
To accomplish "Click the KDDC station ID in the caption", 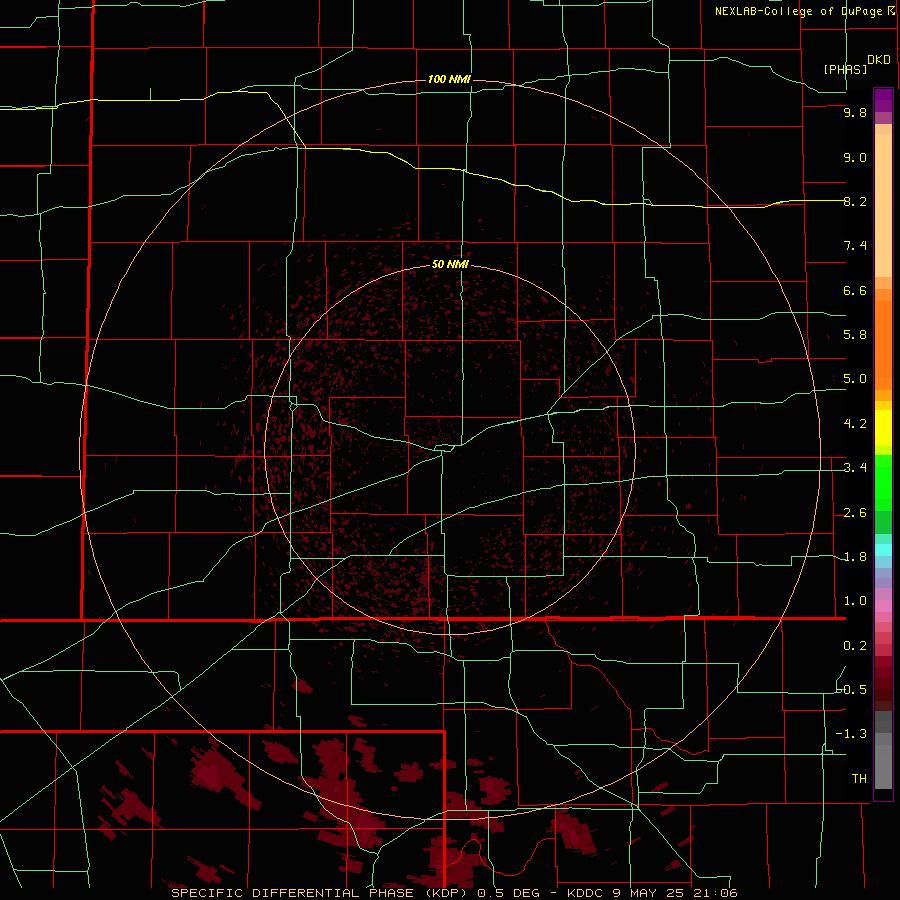I will click(x=585, y=893).
